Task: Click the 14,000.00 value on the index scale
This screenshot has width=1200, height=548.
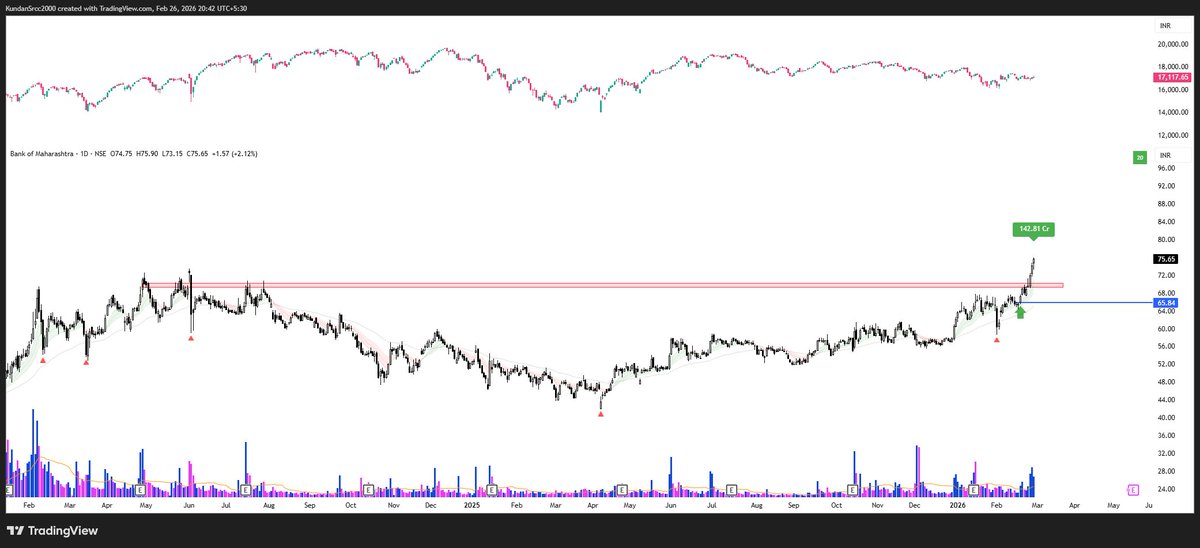Action: (x=1172, y=112)
